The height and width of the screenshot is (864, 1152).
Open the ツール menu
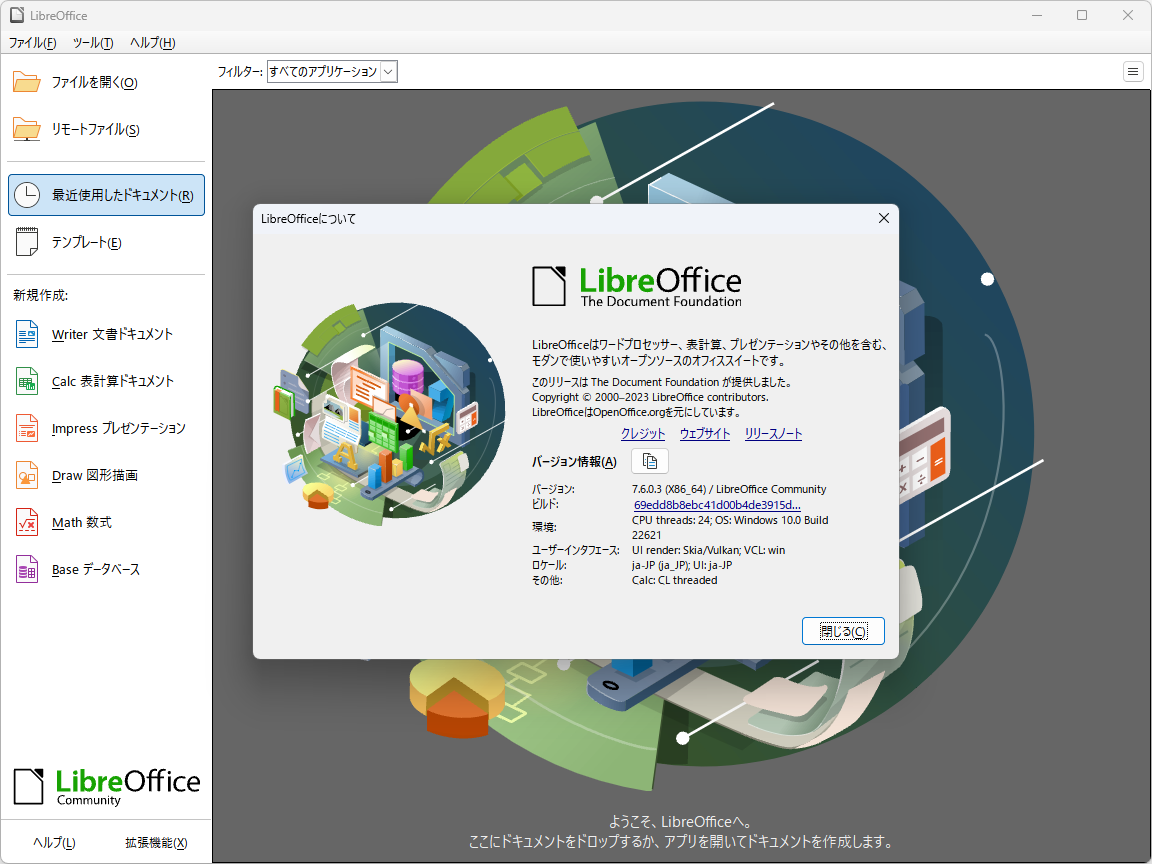pyautogui.click(x=92, y=43)
